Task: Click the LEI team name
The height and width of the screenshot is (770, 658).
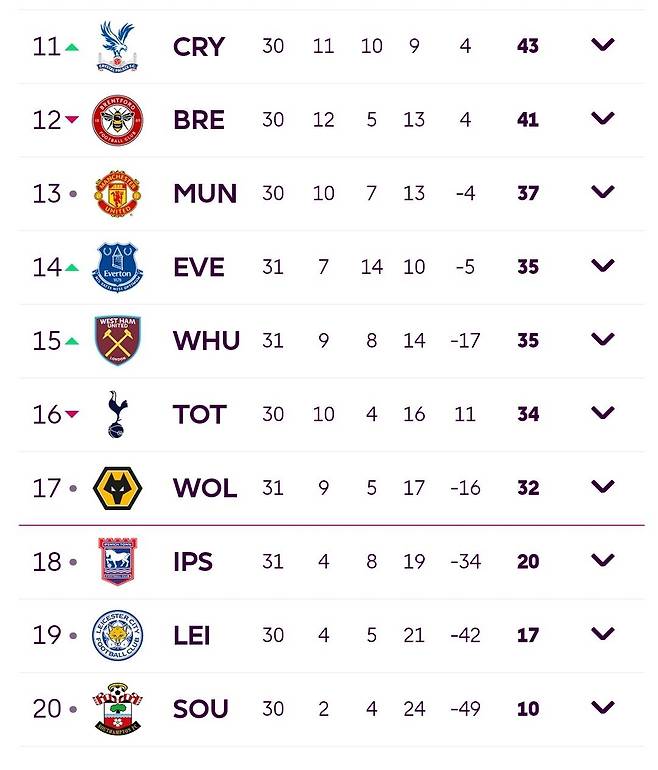Action: 192,636
